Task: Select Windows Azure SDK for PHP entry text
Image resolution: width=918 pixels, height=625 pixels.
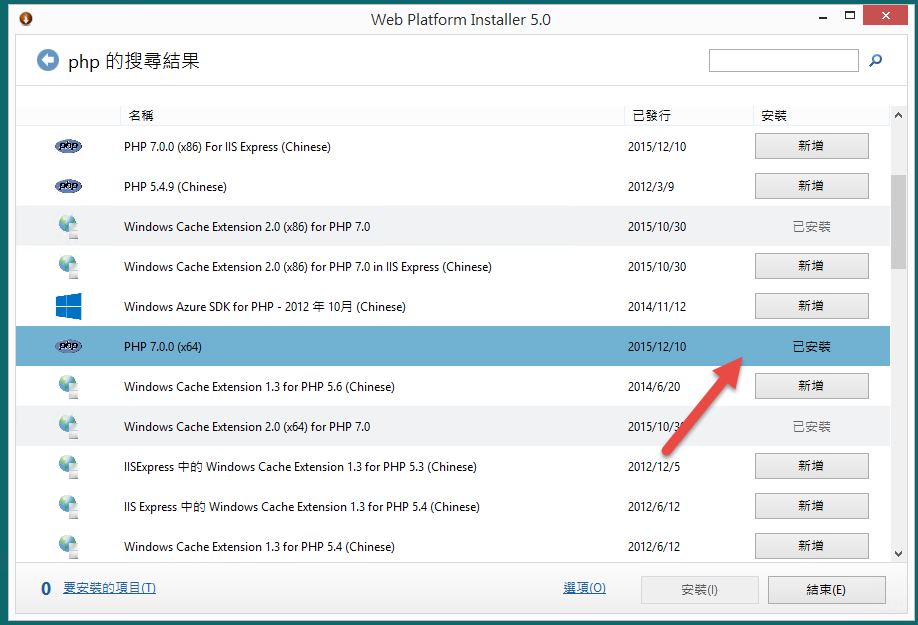Action: click(265, 307)
